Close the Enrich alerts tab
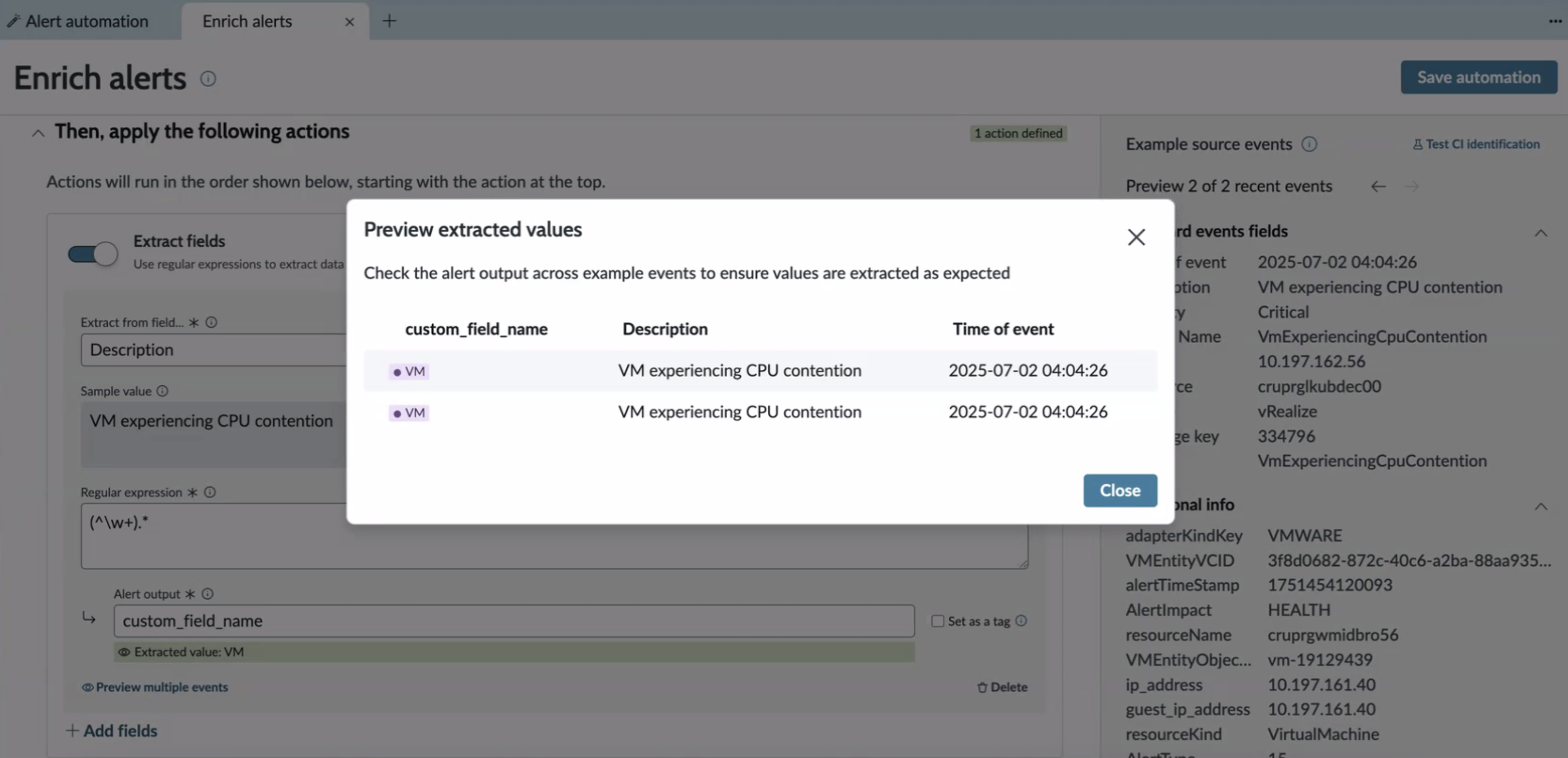Image resolution: width=1568 pixels, height=758 pixels. pyautogui.click(x=349, y=22)
